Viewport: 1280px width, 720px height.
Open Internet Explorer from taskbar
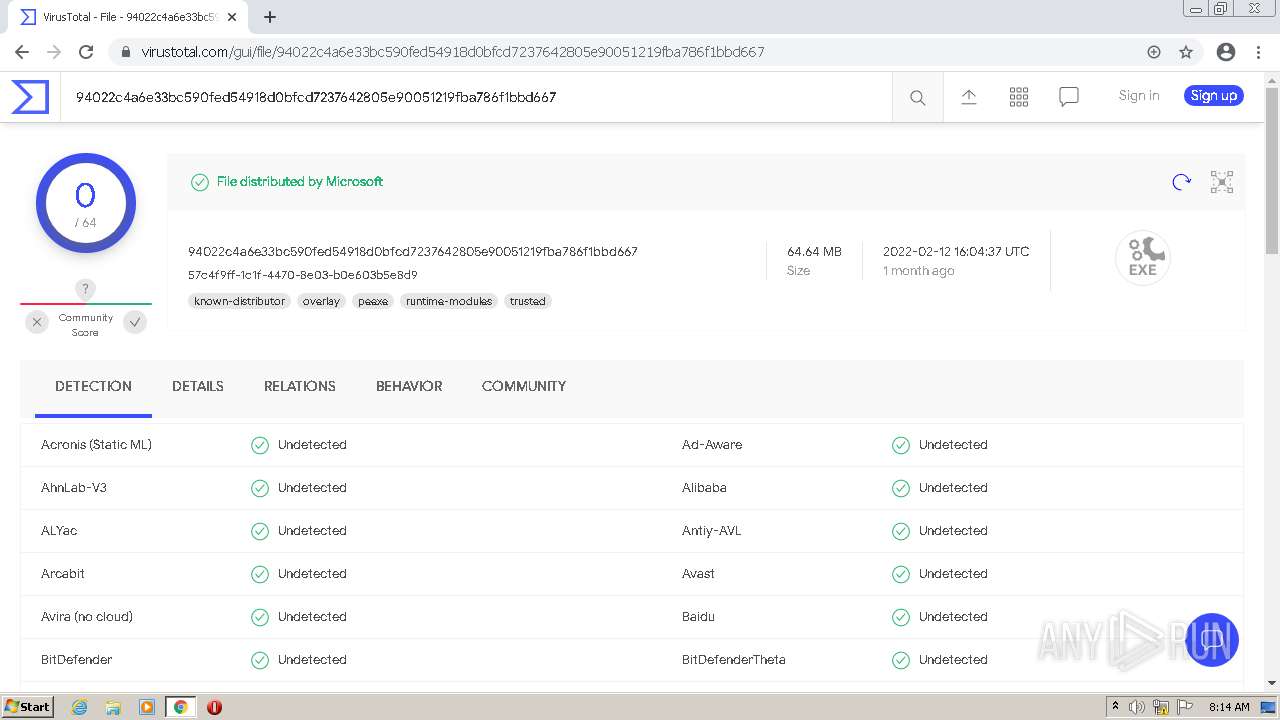(x=79, y=707)
